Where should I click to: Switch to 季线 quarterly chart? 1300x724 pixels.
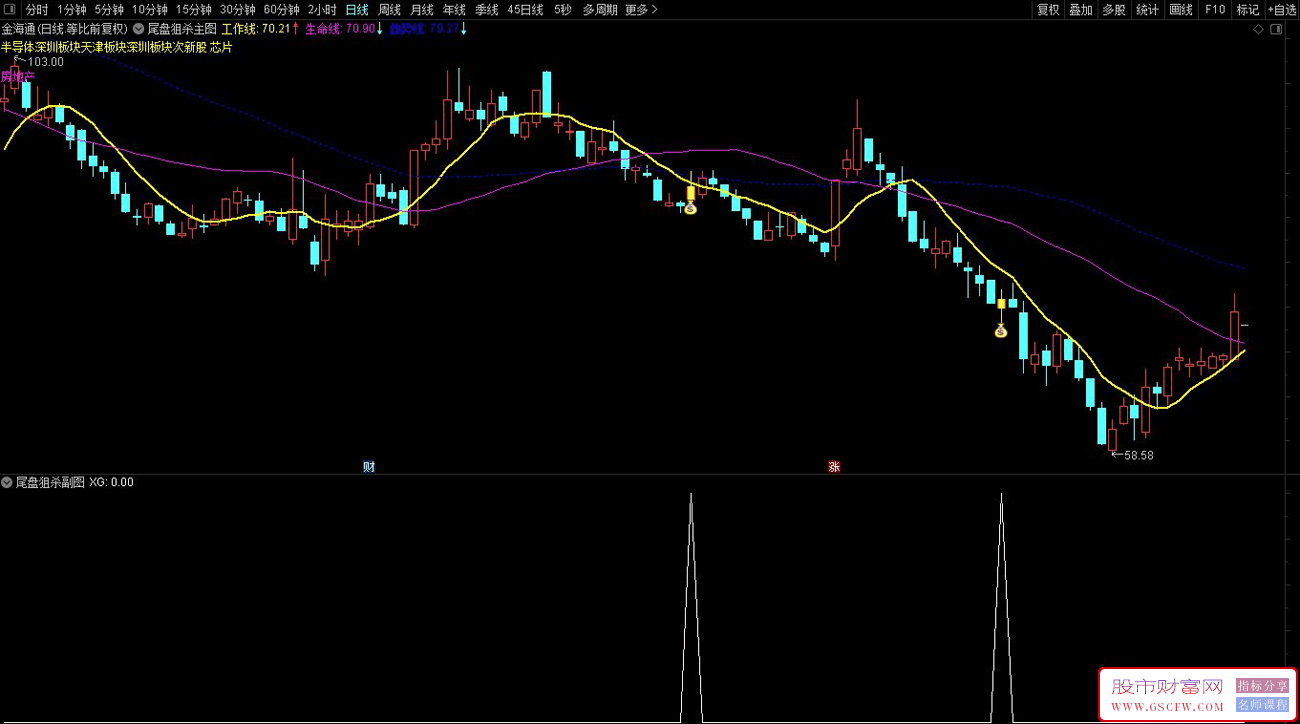[x=487, y=10]
